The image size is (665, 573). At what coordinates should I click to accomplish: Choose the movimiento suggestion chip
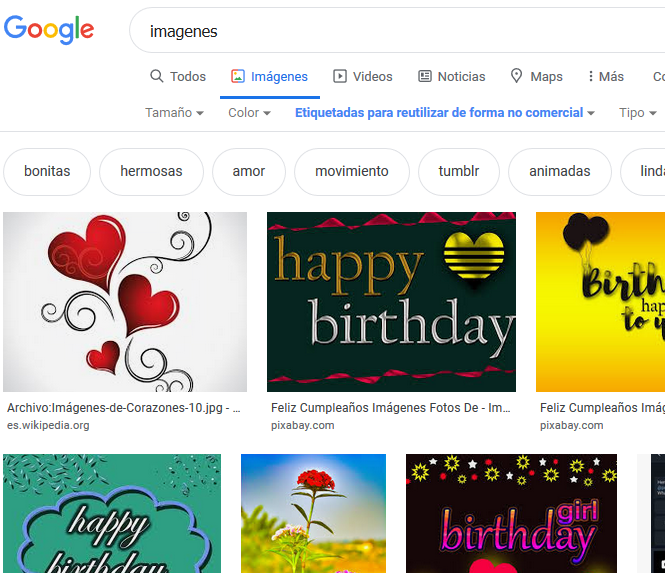[x=352, y=171]
